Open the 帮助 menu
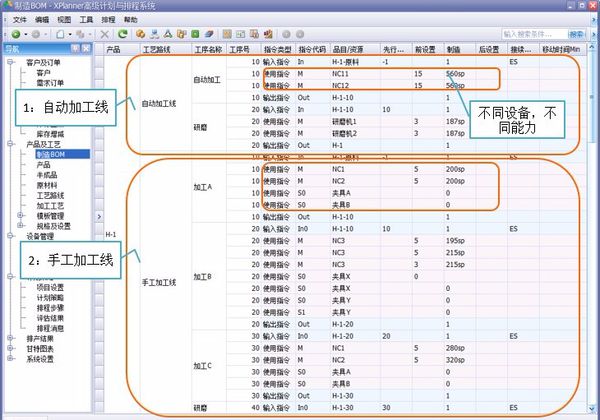 (x=130, y=20)
